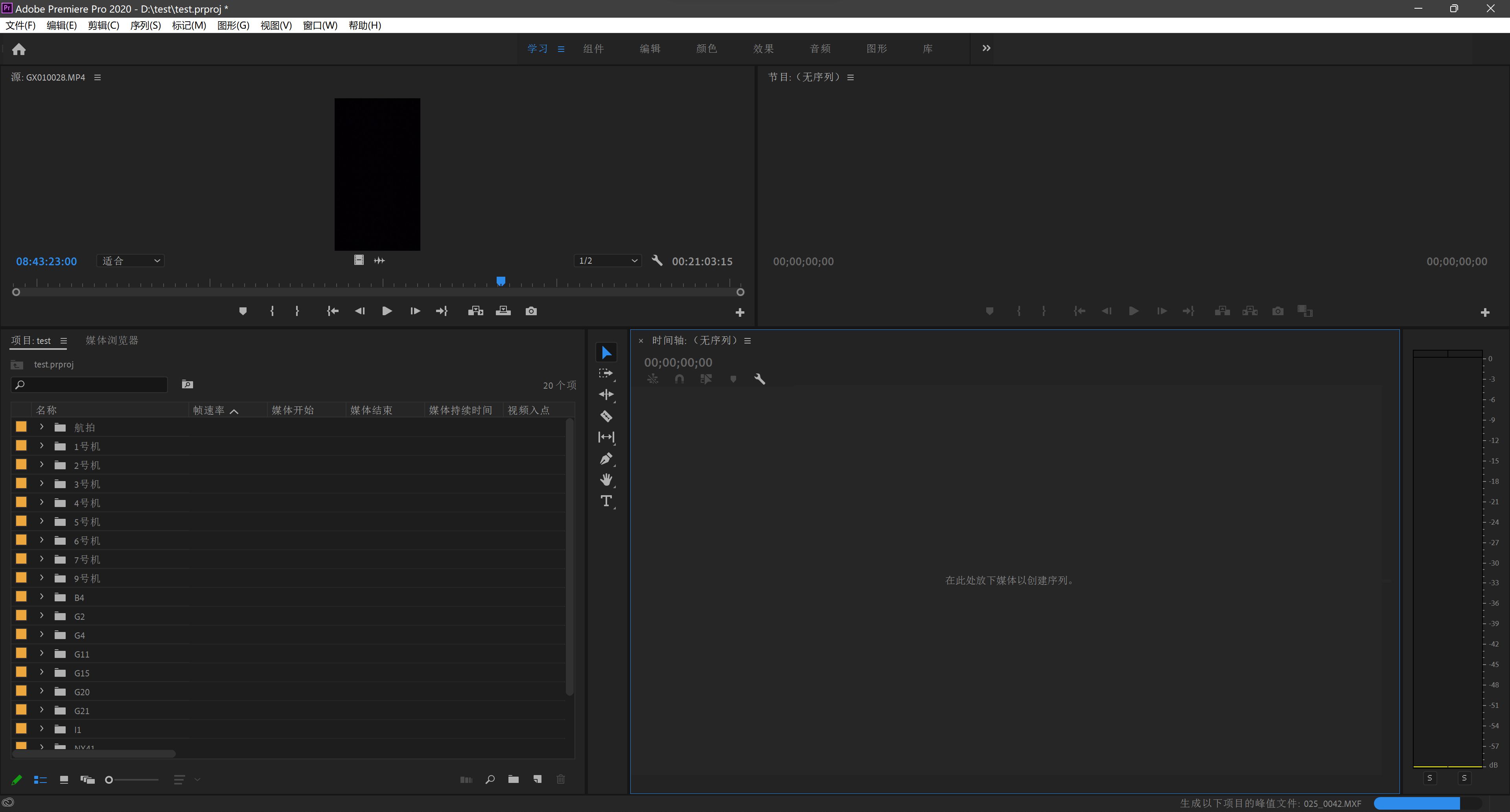Open the 序列(S) menu
This screenshot has height=812, width=1510.
click(145, 25)
